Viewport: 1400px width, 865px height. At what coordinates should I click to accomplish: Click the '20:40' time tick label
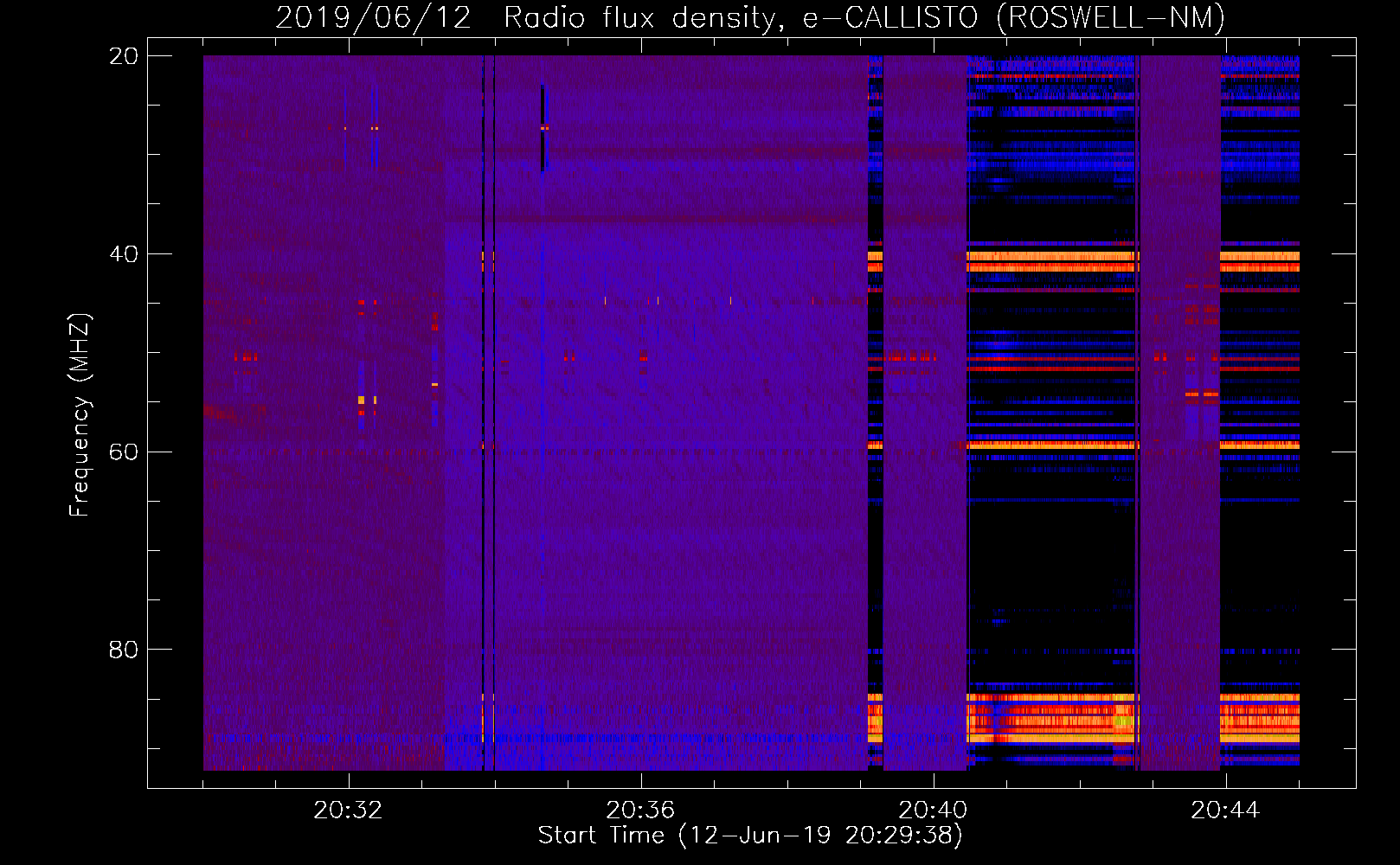933,811
